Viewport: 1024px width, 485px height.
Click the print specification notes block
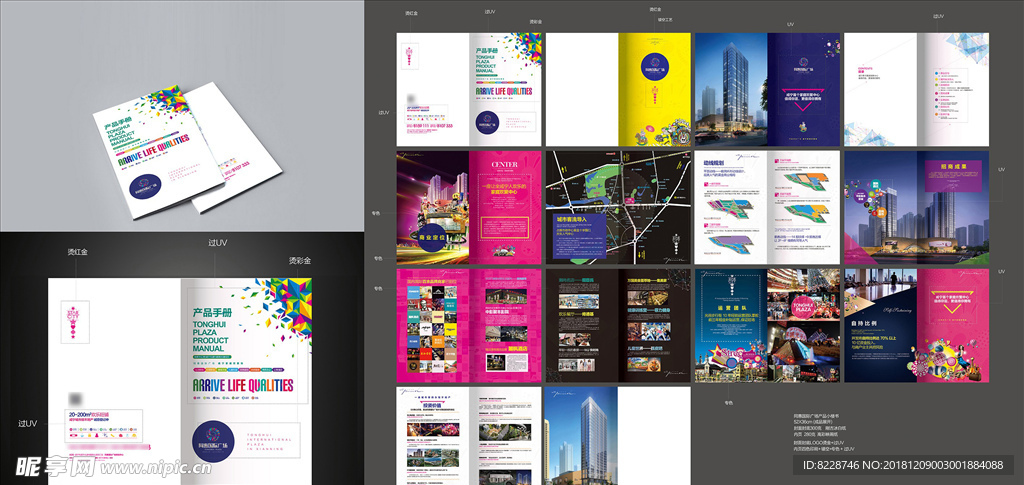(x=824, y=432)
